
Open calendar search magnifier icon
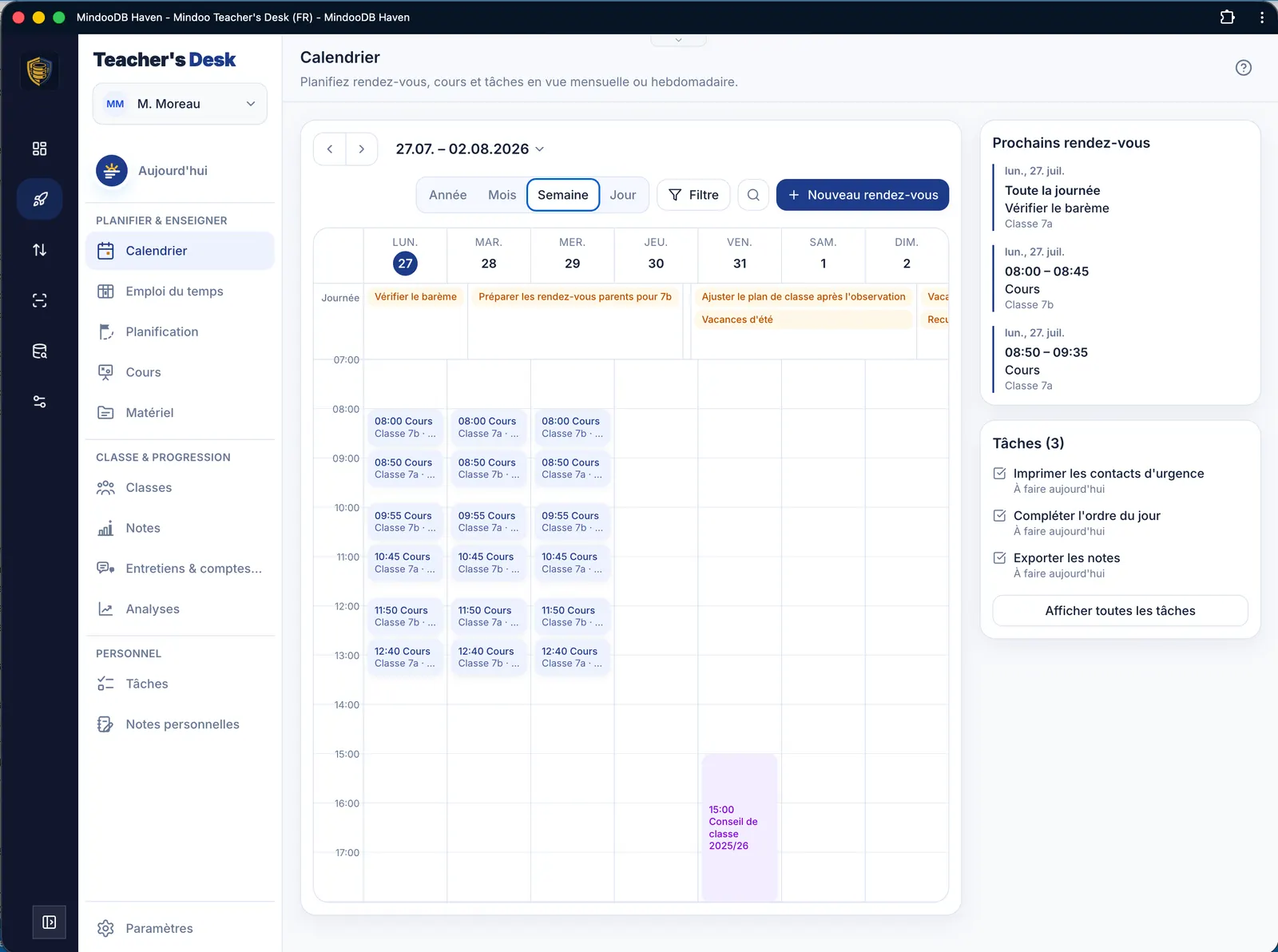coord(753,195)
